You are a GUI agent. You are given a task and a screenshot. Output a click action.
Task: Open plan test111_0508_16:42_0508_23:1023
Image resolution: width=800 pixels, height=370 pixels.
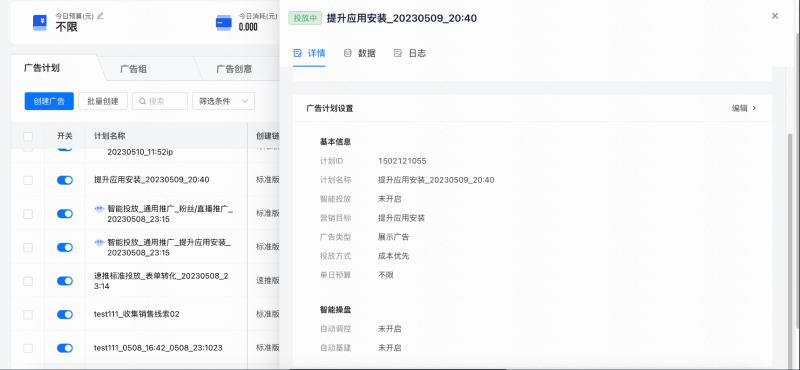click(158, 348)
